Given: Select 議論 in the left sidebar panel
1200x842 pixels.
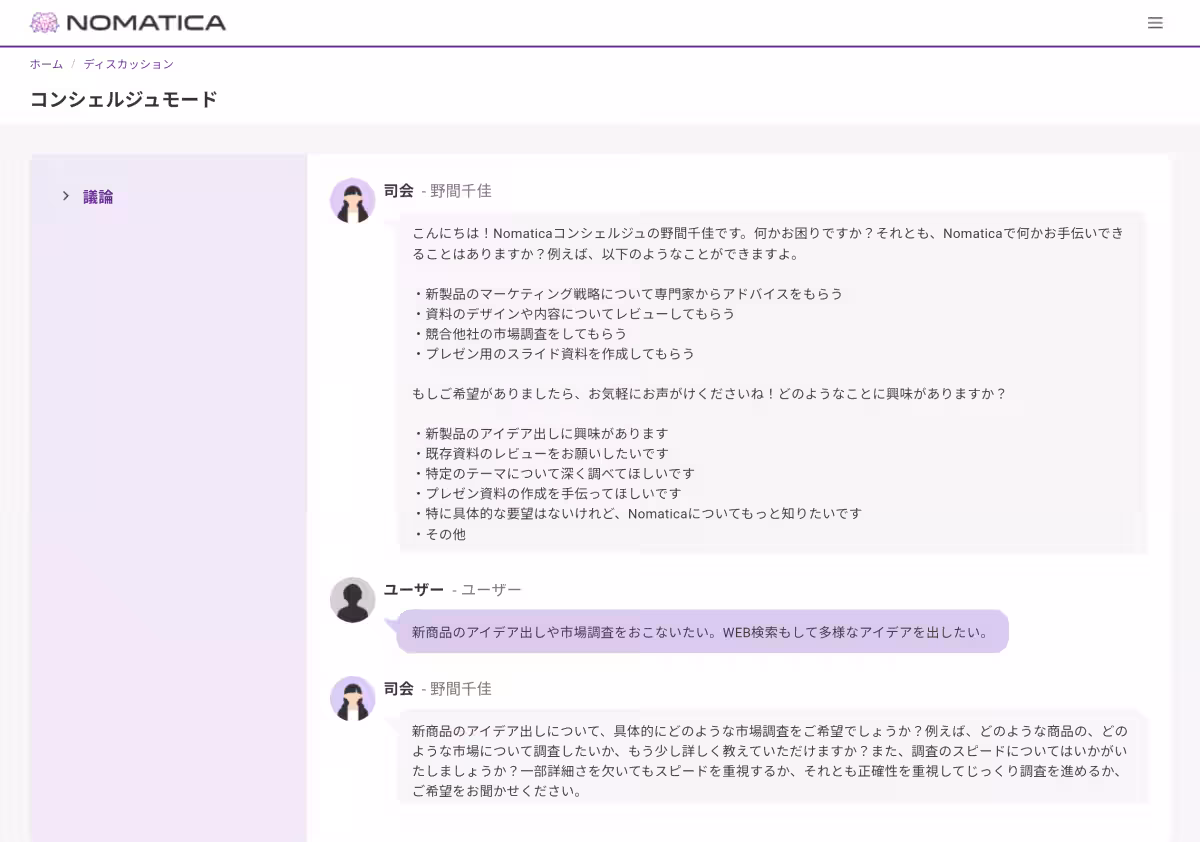Looking at the screenshot, I should point(97,196).
